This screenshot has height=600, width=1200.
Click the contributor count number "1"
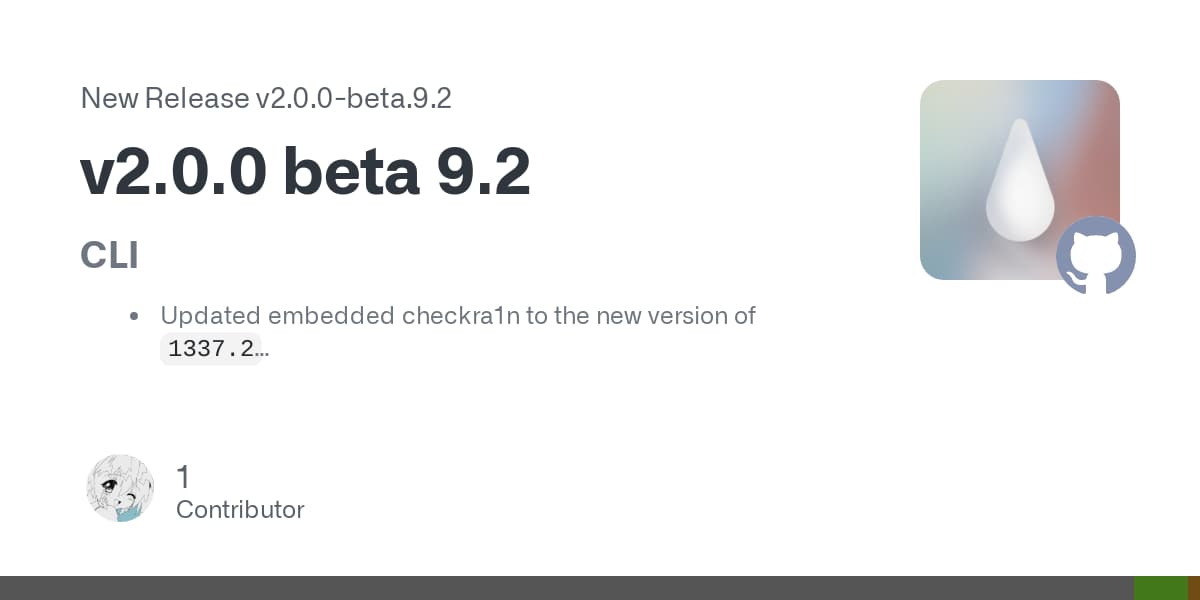tap(183, 477)
